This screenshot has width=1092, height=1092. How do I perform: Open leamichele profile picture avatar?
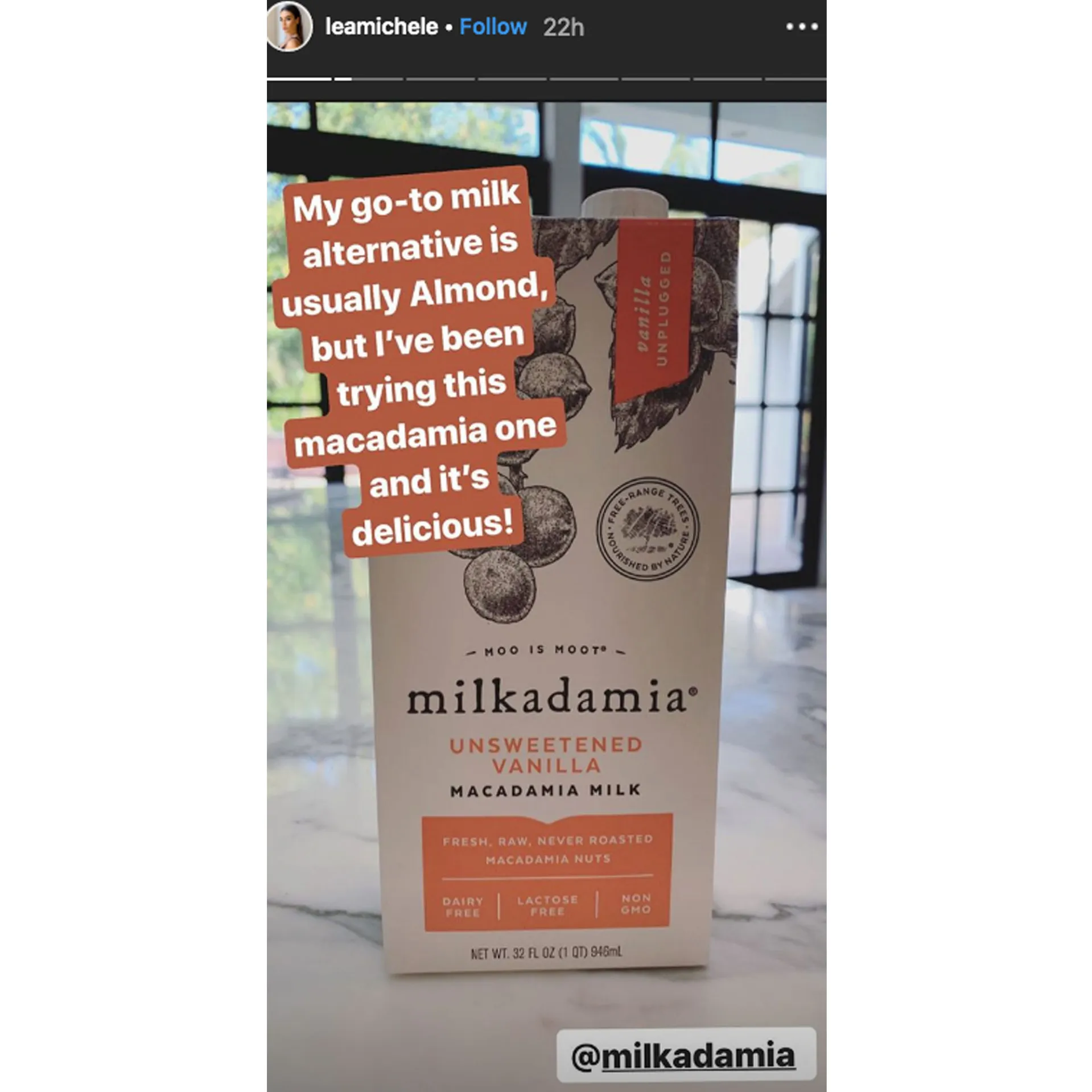pos(289,27)
